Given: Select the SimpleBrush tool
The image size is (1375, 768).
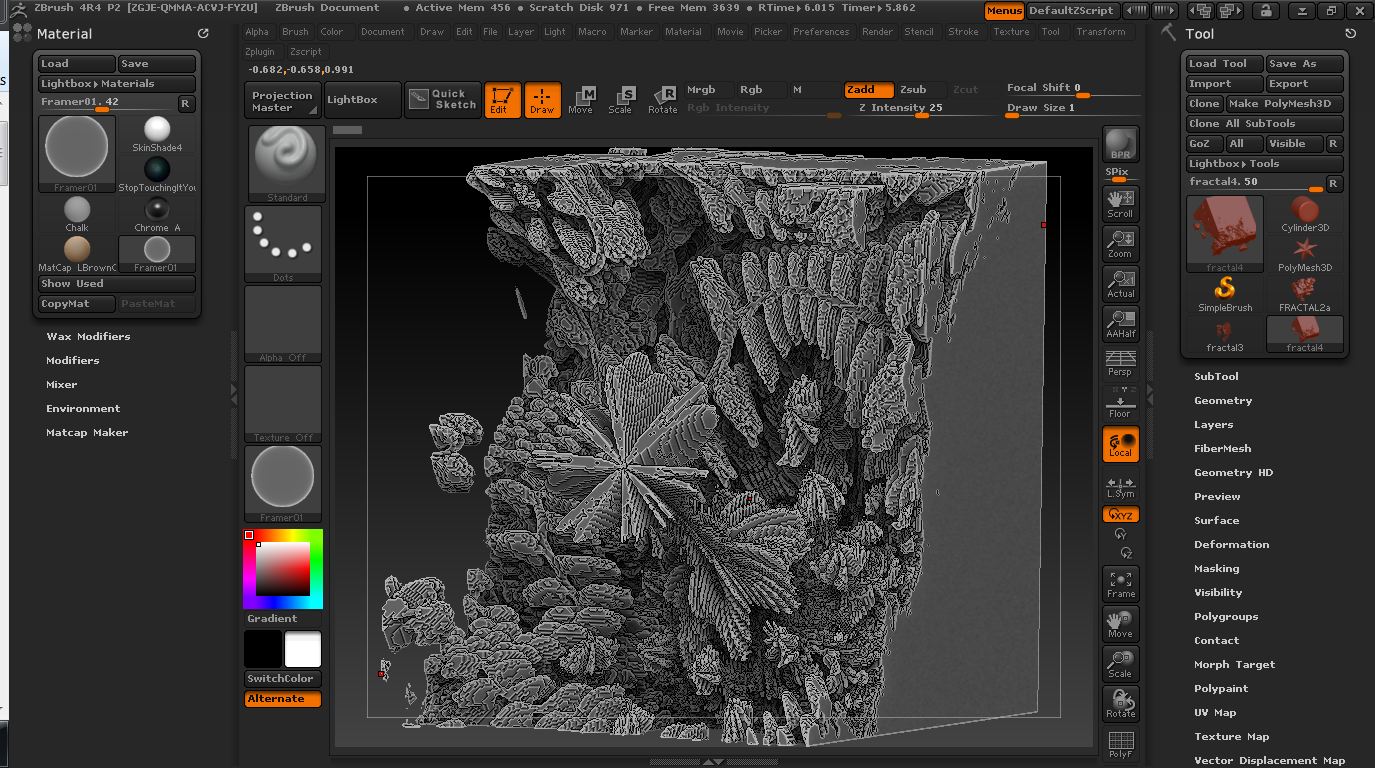Looking at the screenshot, I should pyautogui.click(x=1225, y=294).
